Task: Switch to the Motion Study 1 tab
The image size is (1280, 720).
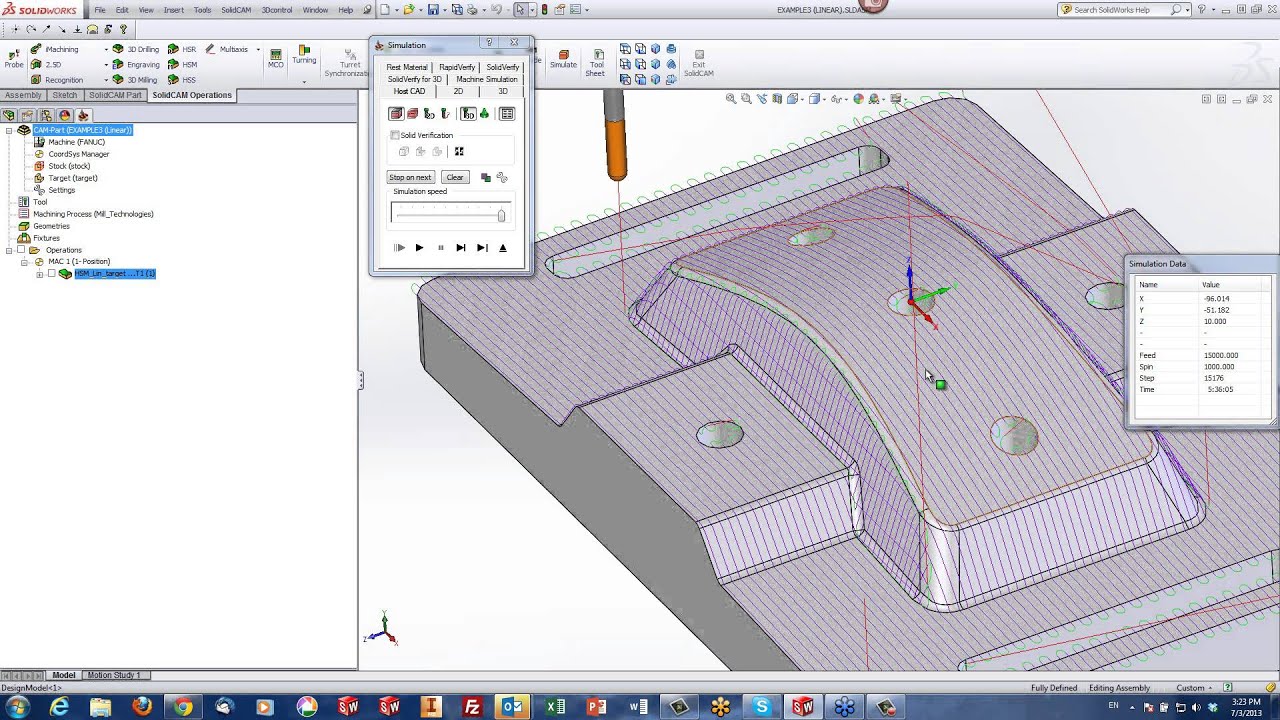Action: 113,675
